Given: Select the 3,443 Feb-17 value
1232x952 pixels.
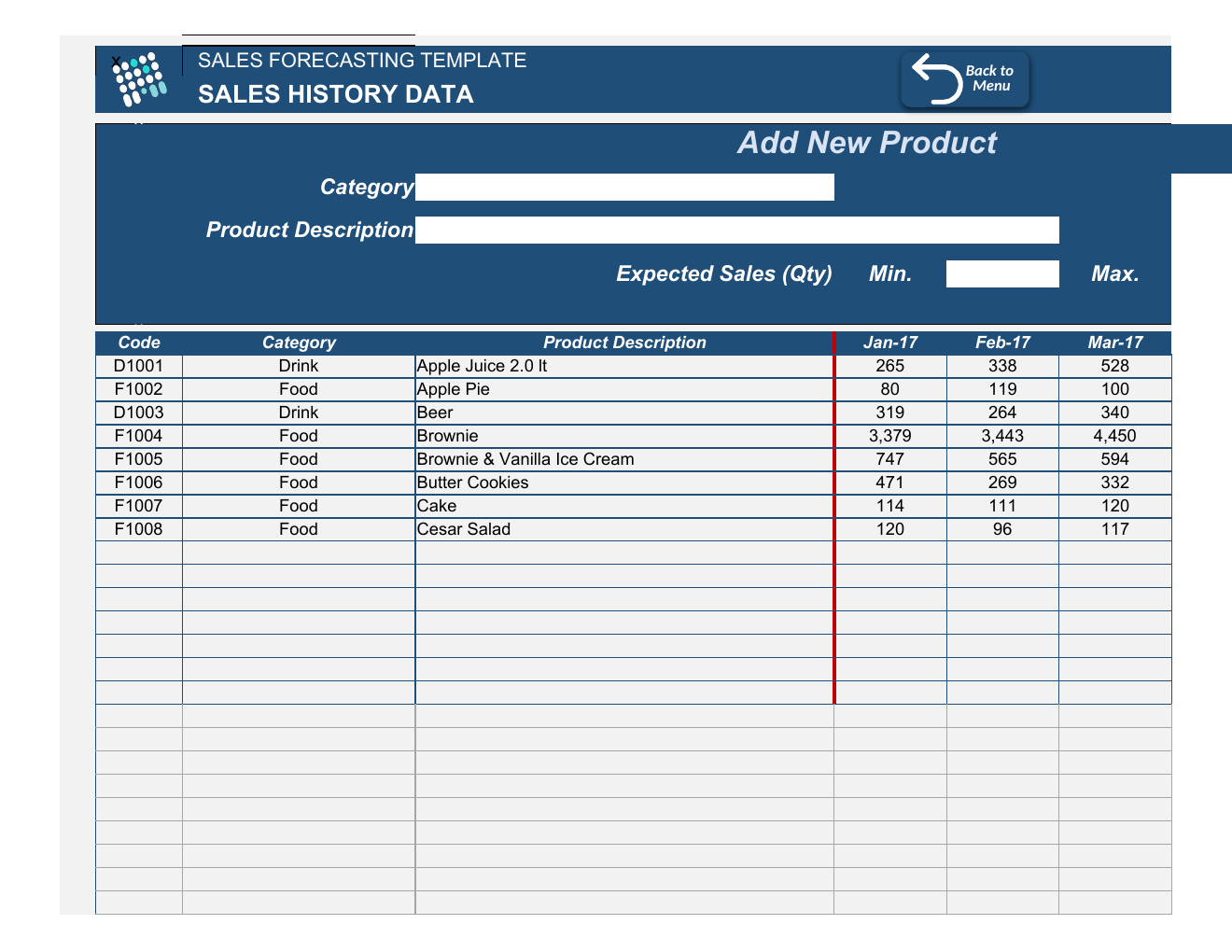Looking at the screenshot, I should 1002,436.
